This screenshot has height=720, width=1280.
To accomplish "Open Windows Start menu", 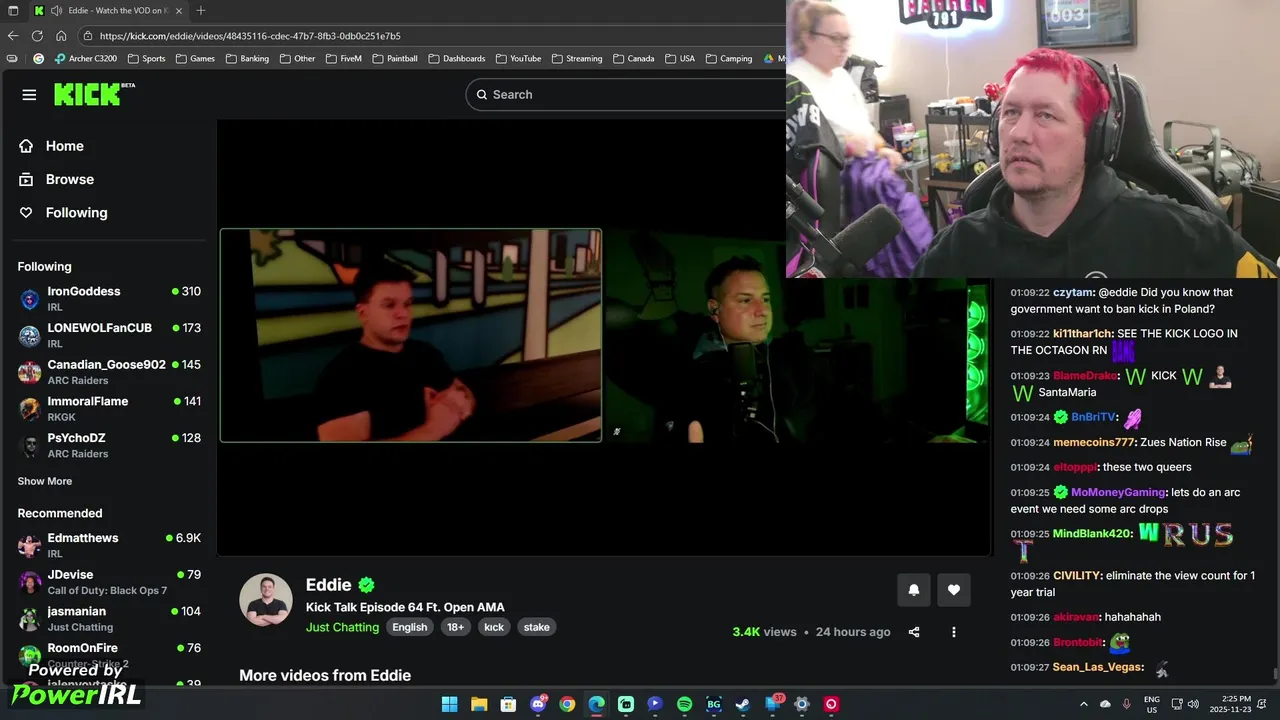I will (449, 704).
